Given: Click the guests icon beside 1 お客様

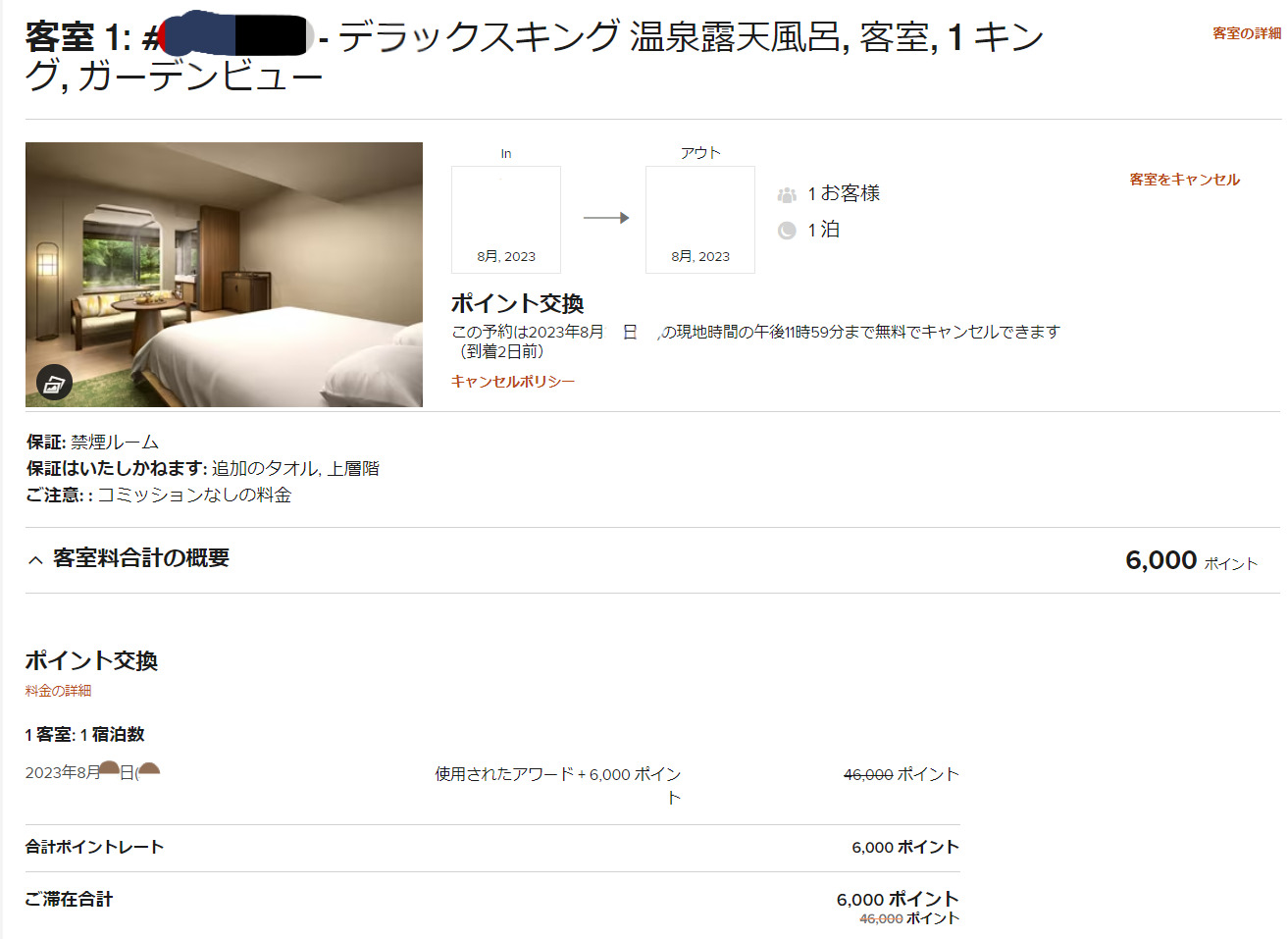Looking at the screenshot, I should pyautogui.click(x=787, y=194).
